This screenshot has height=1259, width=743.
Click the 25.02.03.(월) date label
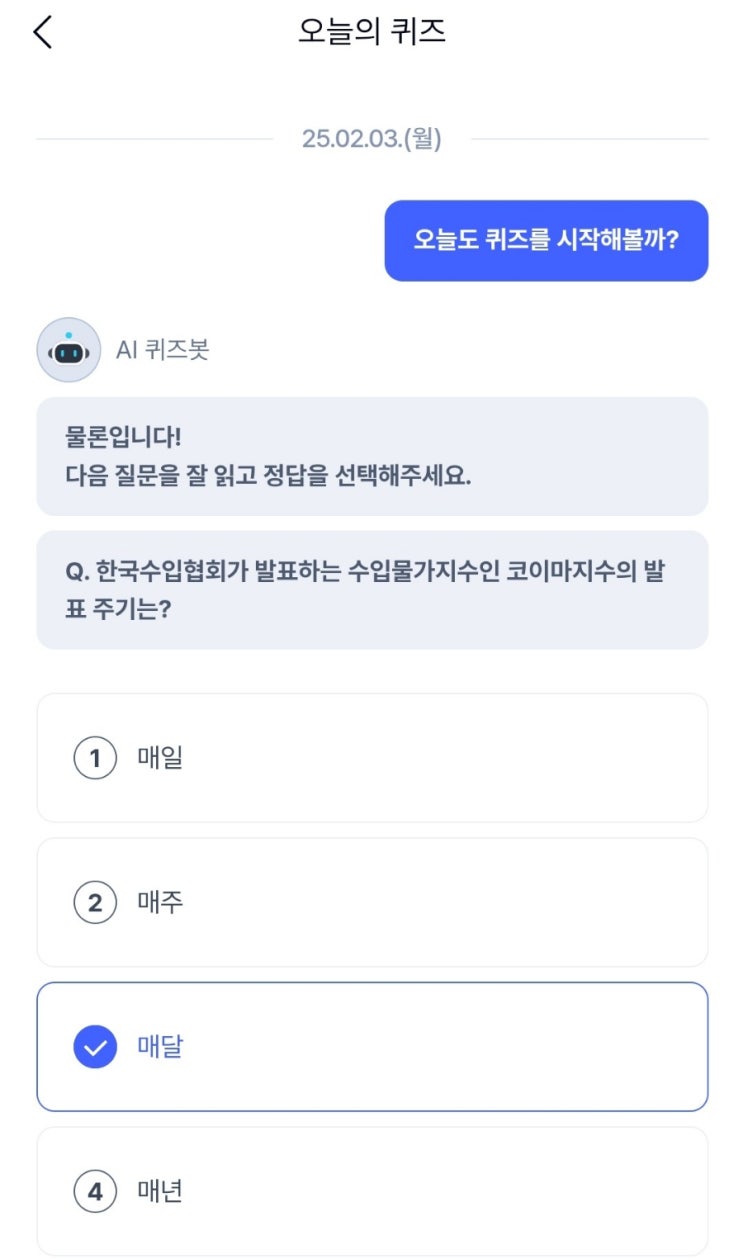point(371,139)
